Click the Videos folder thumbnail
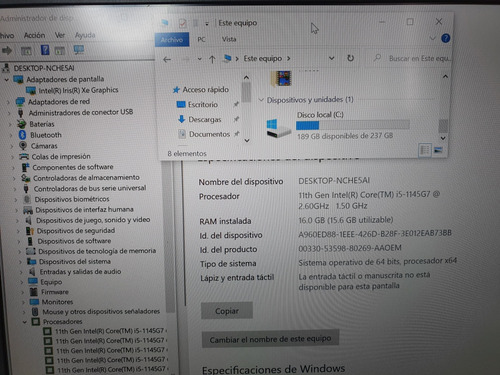This screenshot has height=375, width=500. click(282, 79)
